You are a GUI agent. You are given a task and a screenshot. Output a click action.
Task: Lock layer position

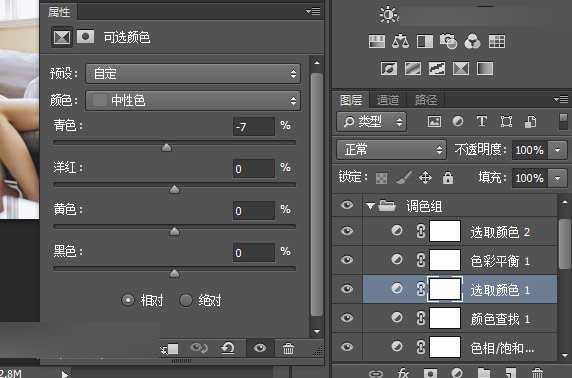point(425,178)
